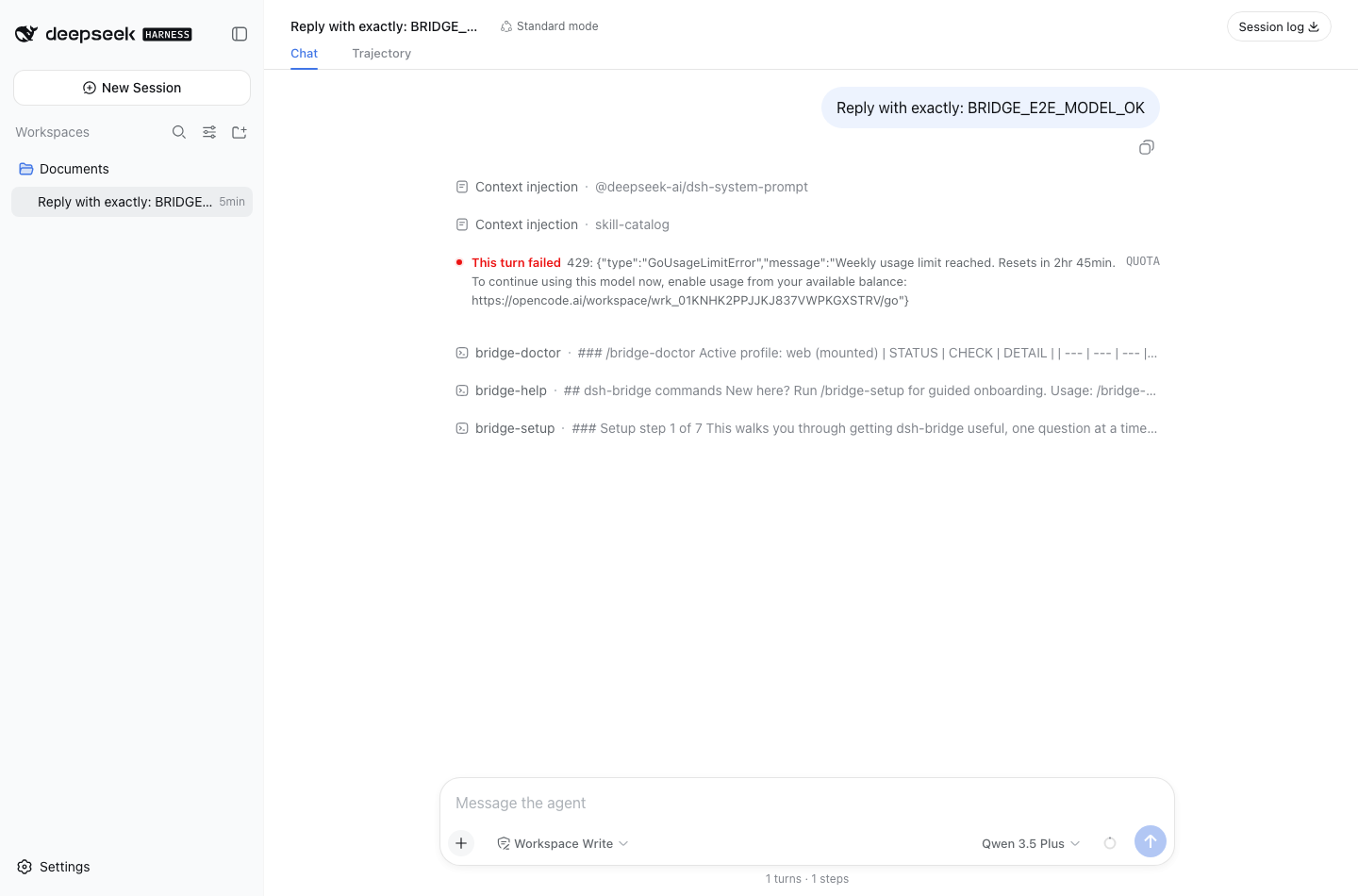Open the 'Reply with exactly: BRIDGE...' session
1358x896 pixels.
pos(132,202)
